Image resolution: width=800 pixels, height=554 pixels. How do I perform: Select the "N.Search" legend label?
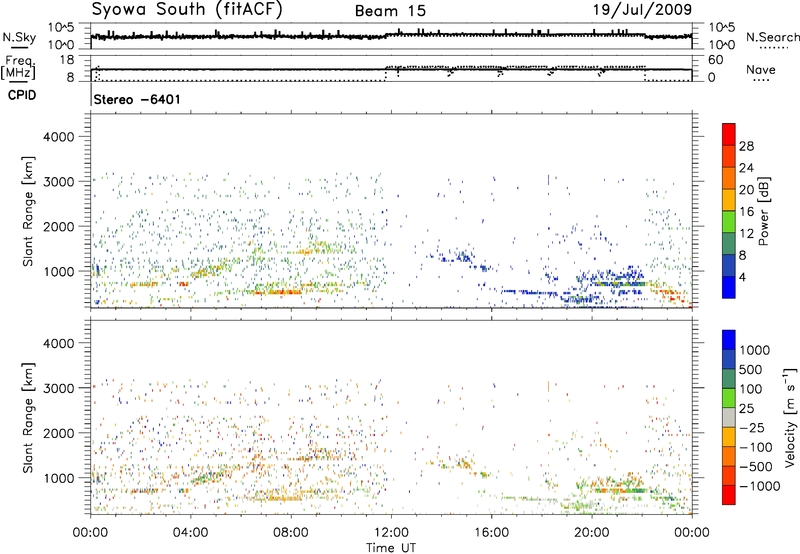coord(772,37)
